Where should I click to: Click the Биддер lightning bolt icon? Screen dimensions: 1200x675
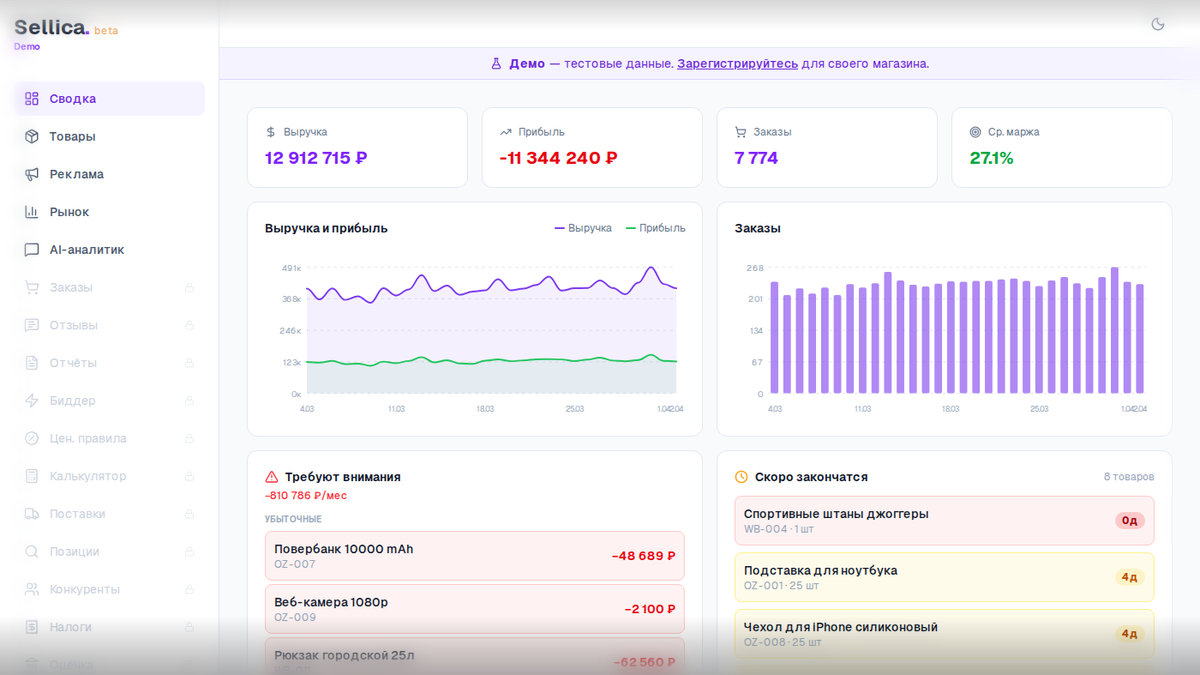32,401
